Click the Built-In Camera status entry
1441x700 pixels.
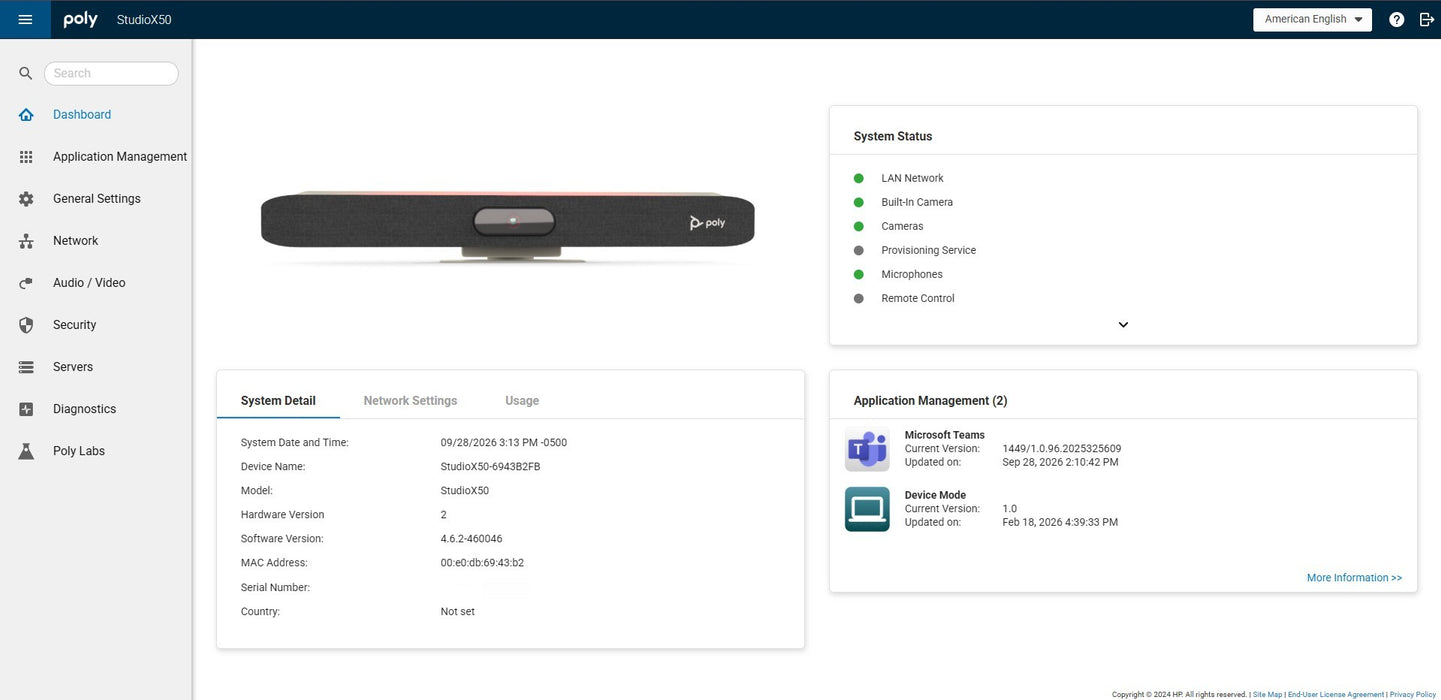(917, 202)
